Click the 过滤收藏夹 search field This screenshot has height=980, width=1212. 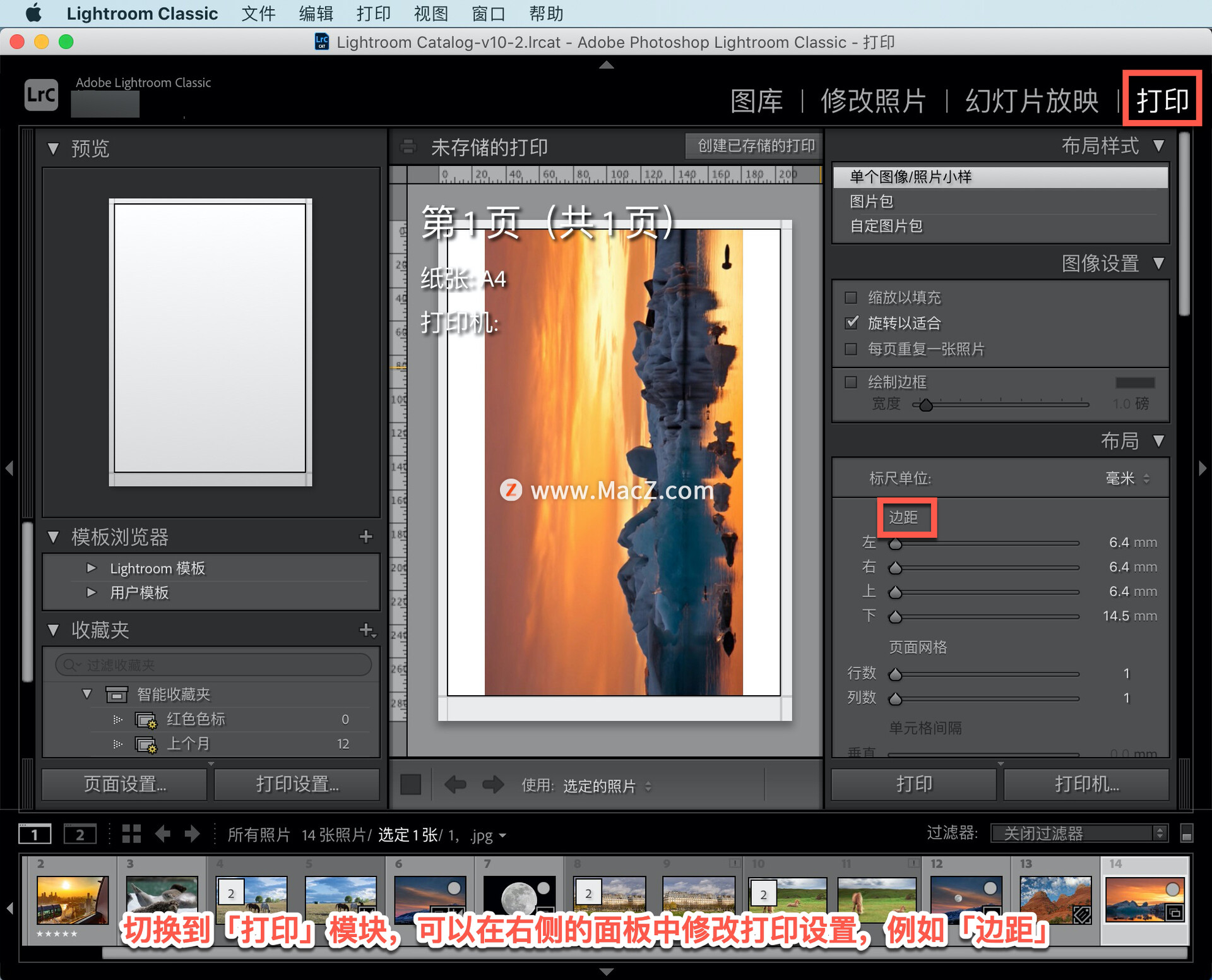[x=213, y=665]
